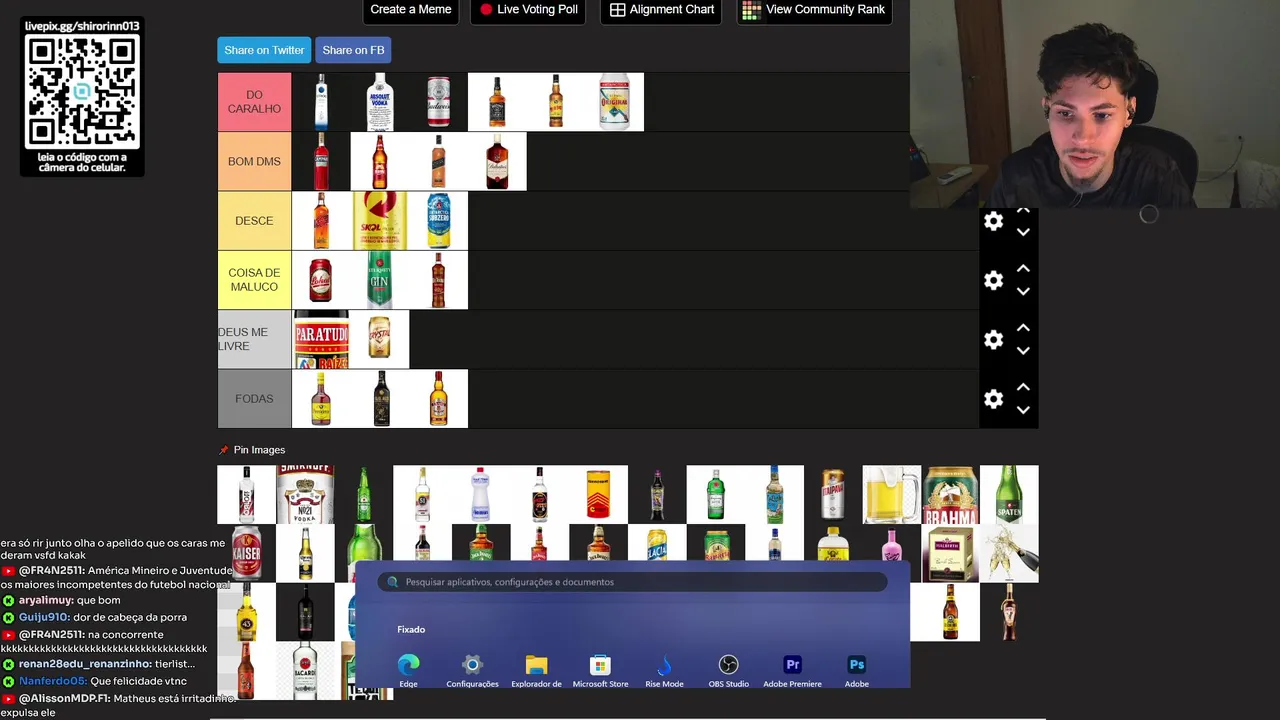
Task: Move DEUS ME LIVRE tier down
Action: [1023, 350]
